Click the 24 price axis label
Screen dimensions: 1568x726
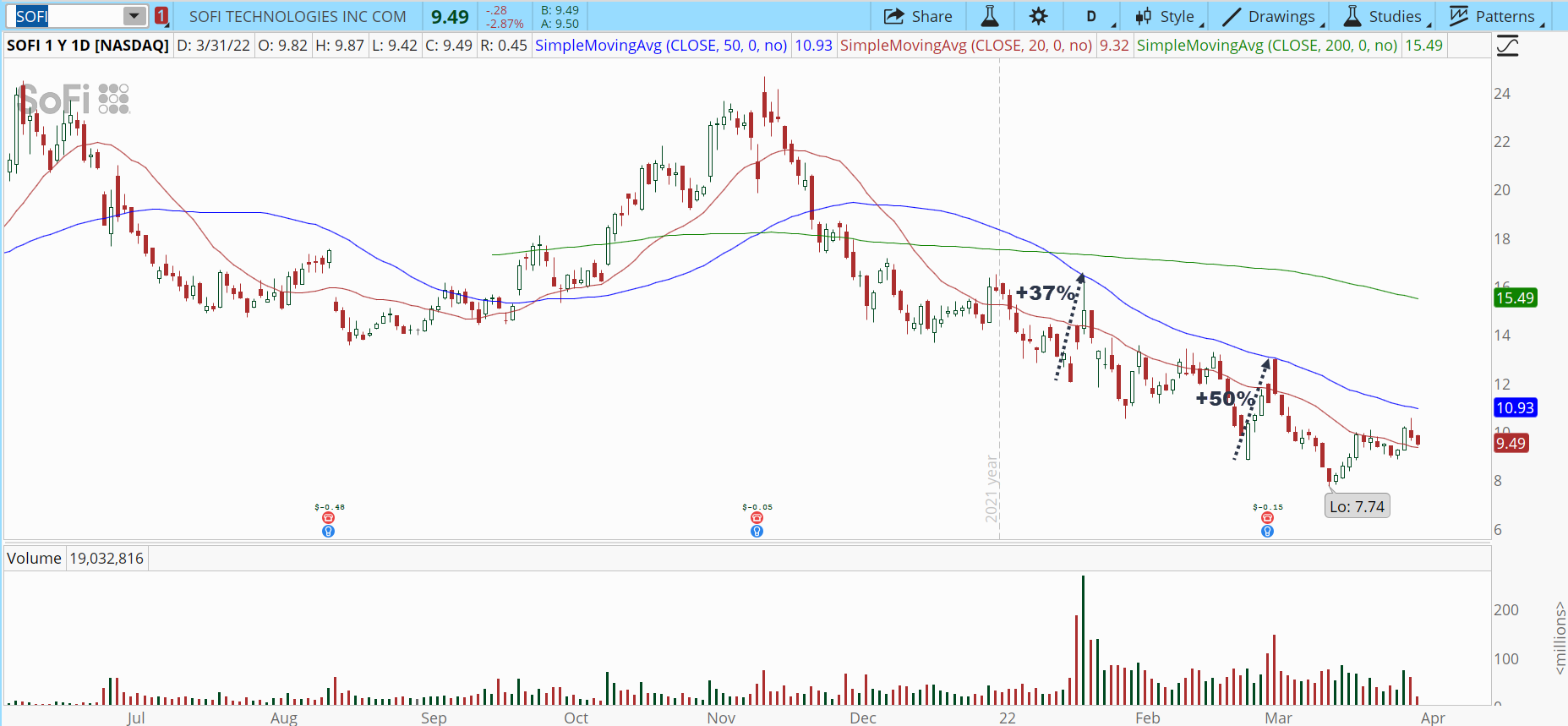(1502, 94)
